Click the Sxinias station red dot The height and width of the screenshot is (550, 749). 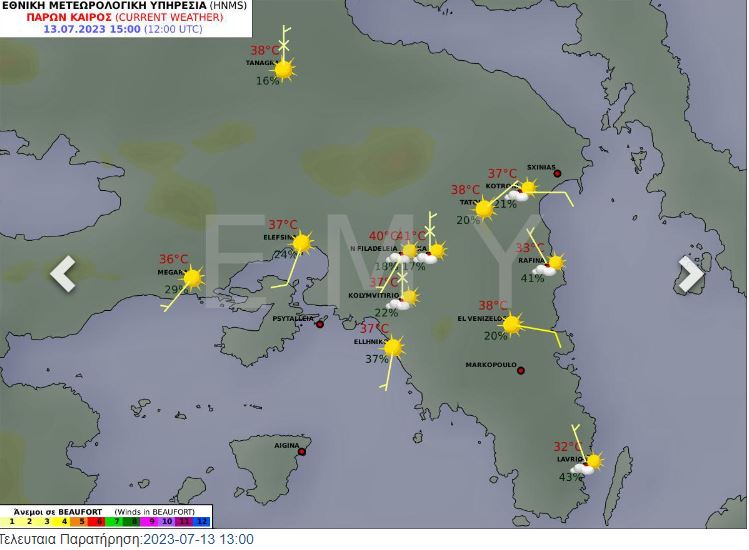tap(558, 174)
